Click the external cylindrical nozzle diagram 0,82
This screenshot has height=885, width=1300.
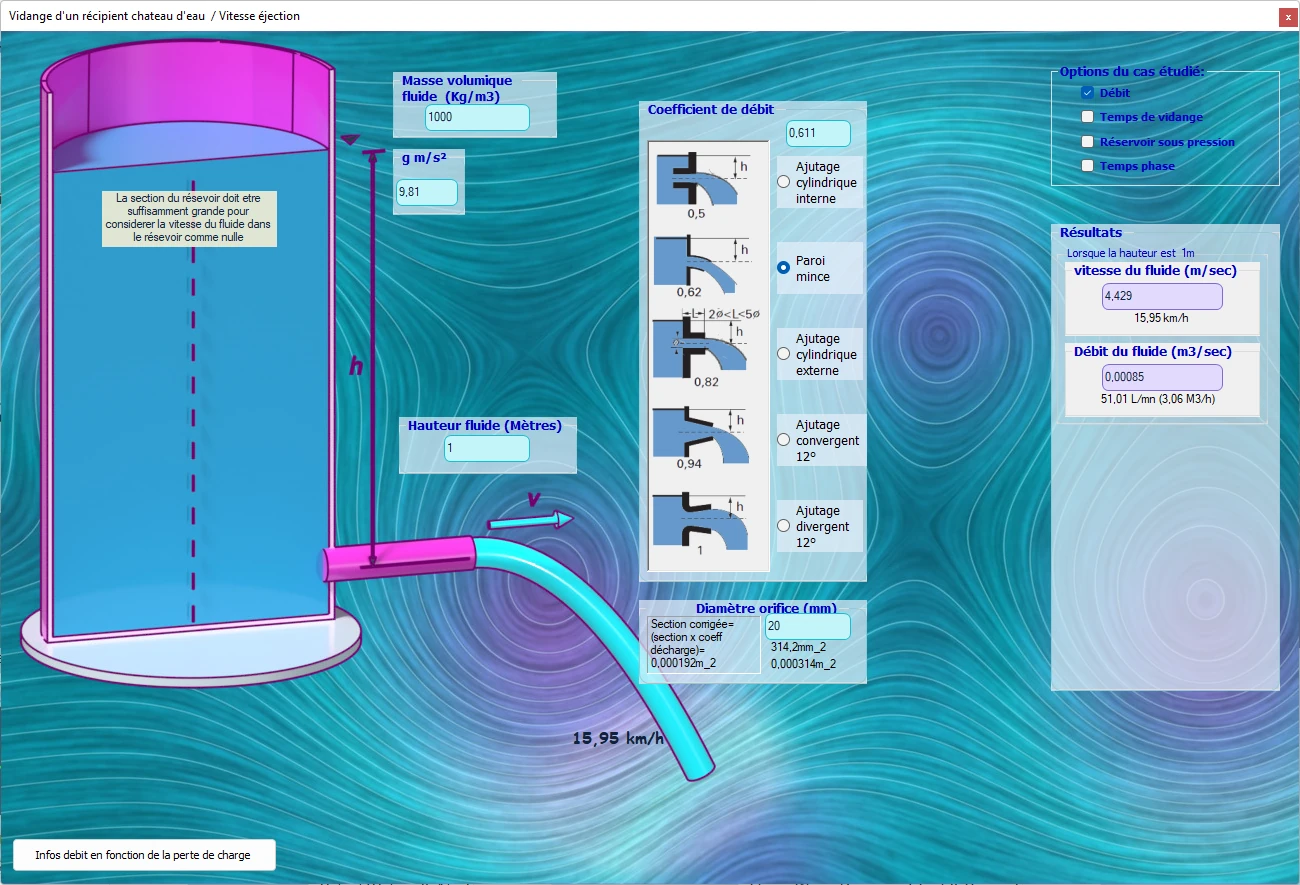tap(706, 347)
